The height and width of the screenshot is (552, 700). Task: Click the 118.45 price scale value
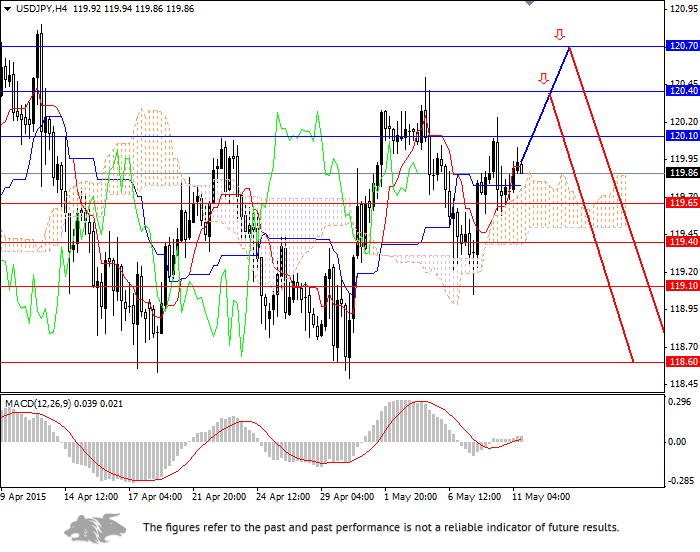tap(684, 384)
